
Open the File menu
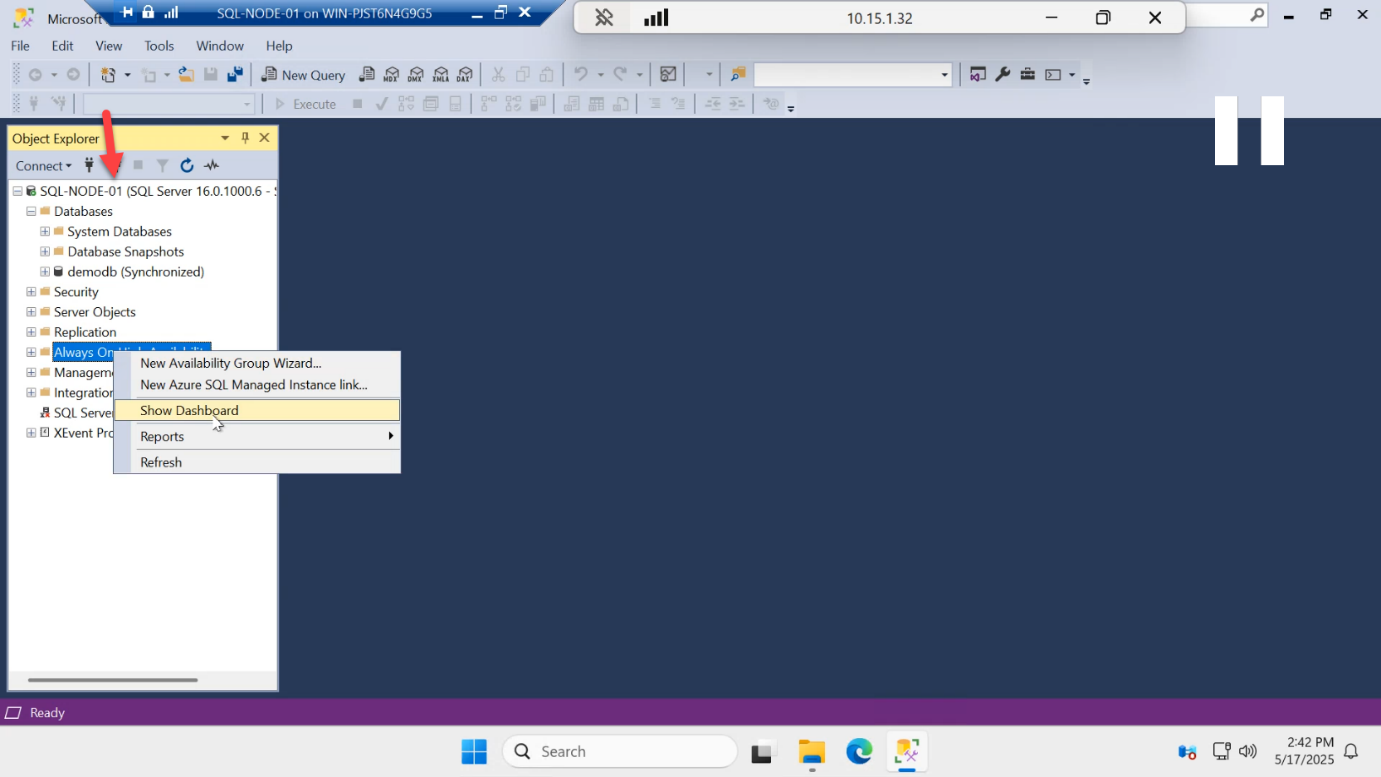click(x=20, y=46)
